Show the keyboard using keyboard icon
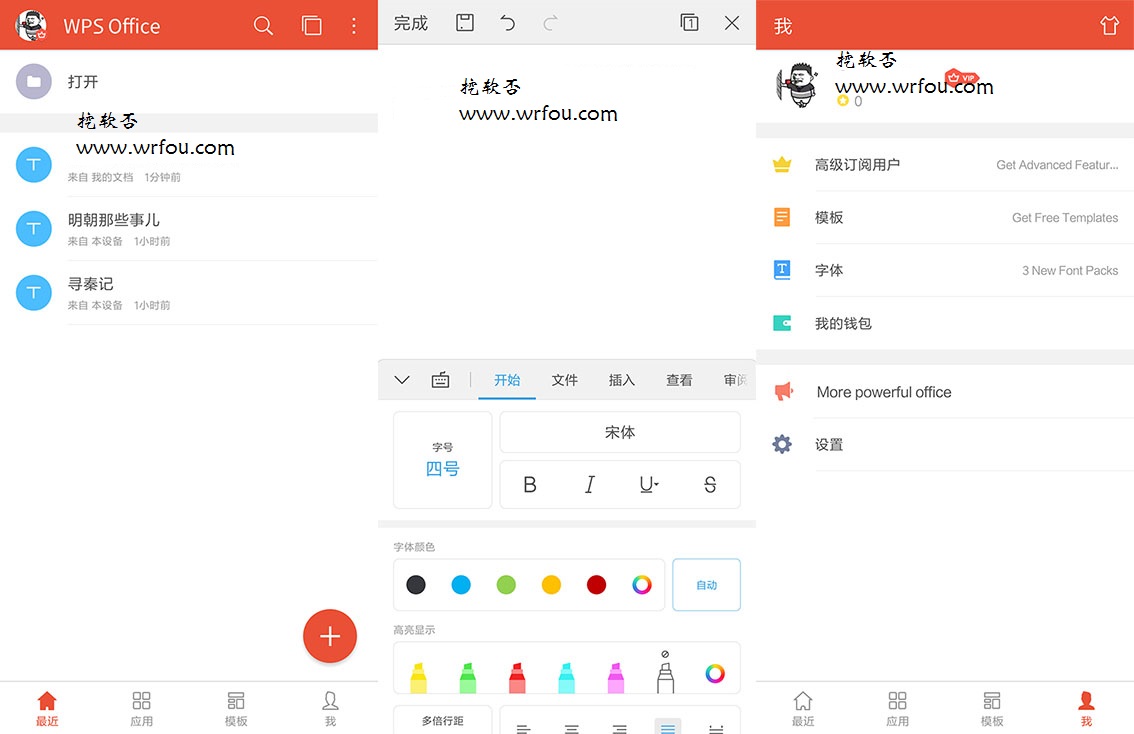 [440, 380]
